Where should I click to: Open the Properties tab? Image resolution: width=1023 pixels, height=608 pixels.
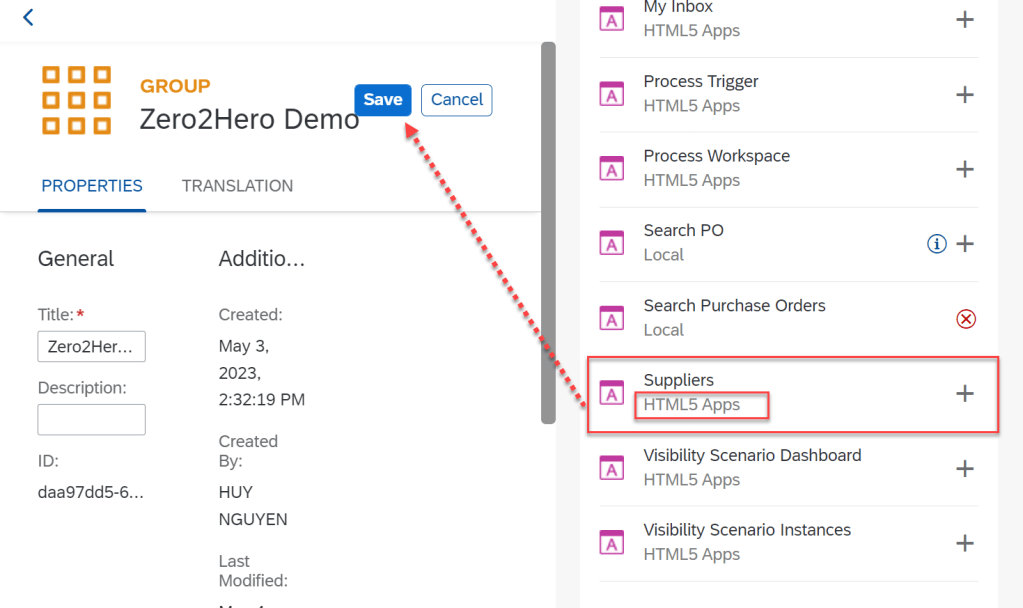[92, 186]
